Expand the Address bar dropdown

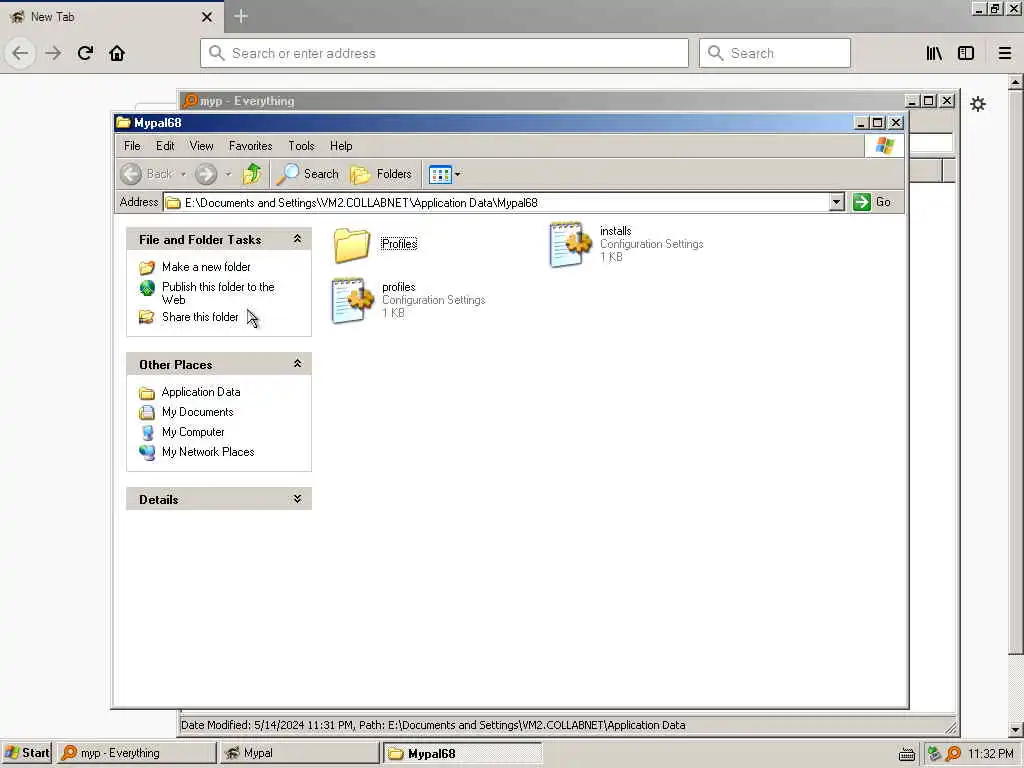point(837,202)
